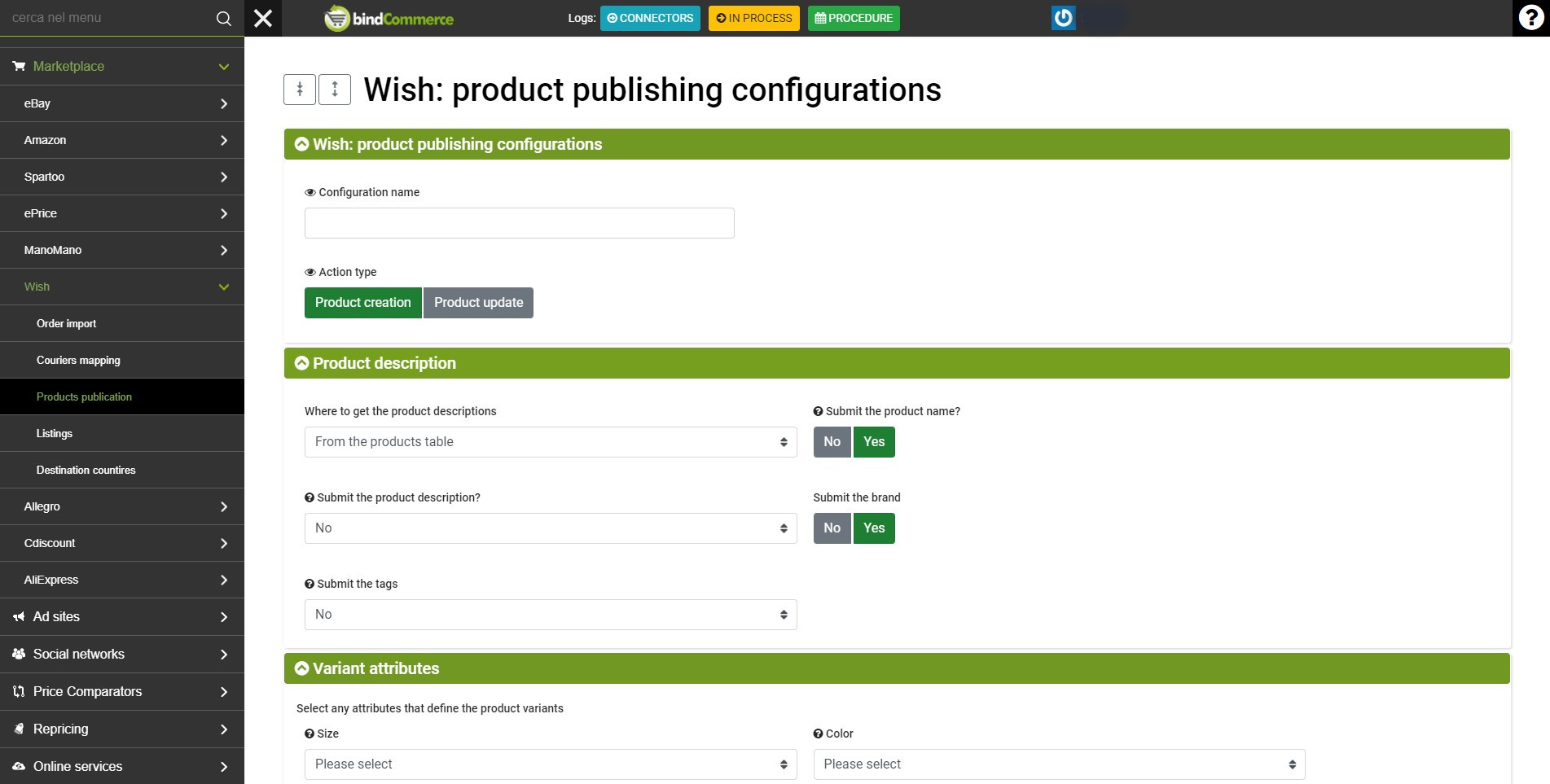
Task: Expand the eBay submenu
Action: (122, 103)
